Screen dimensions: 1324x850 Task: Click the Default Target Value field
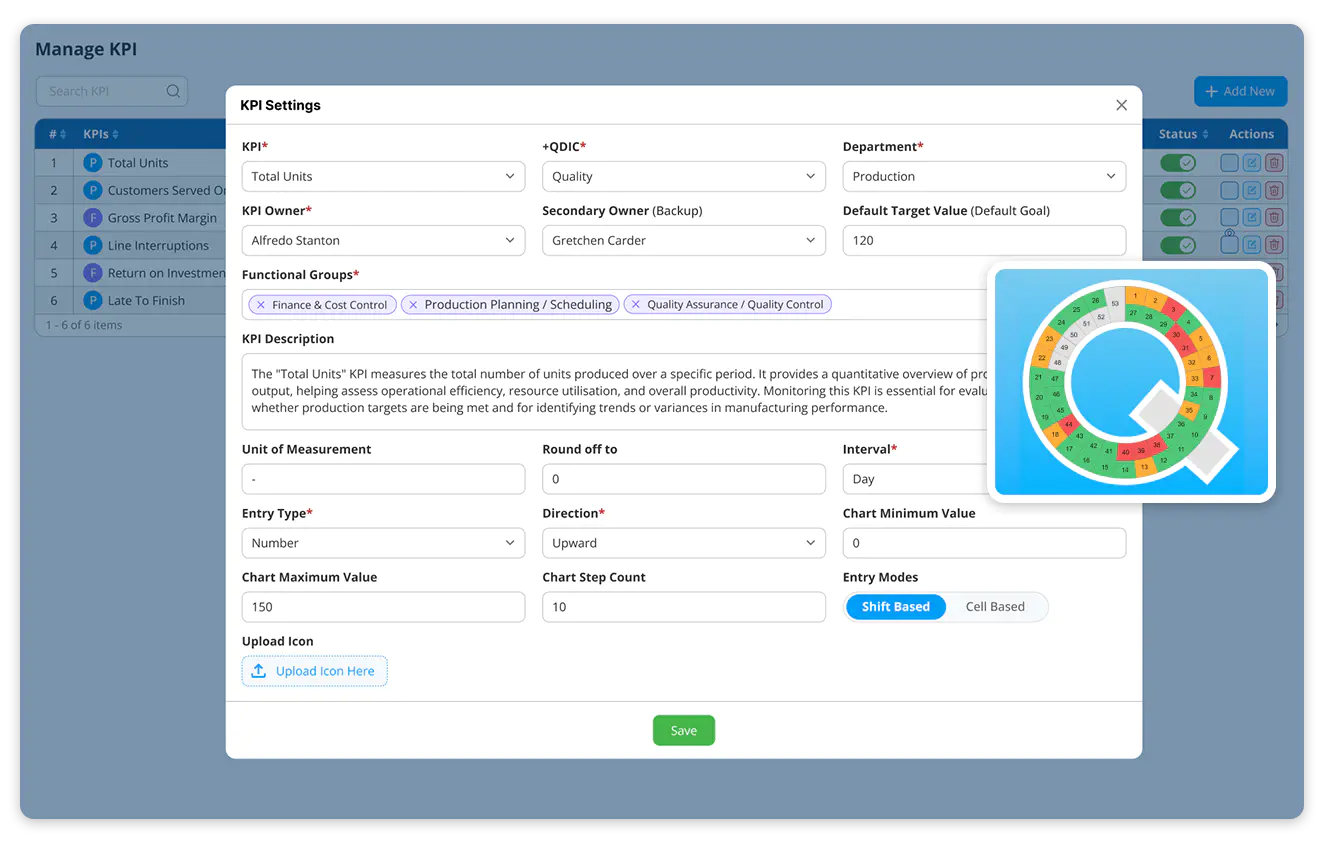coord(984,240)
